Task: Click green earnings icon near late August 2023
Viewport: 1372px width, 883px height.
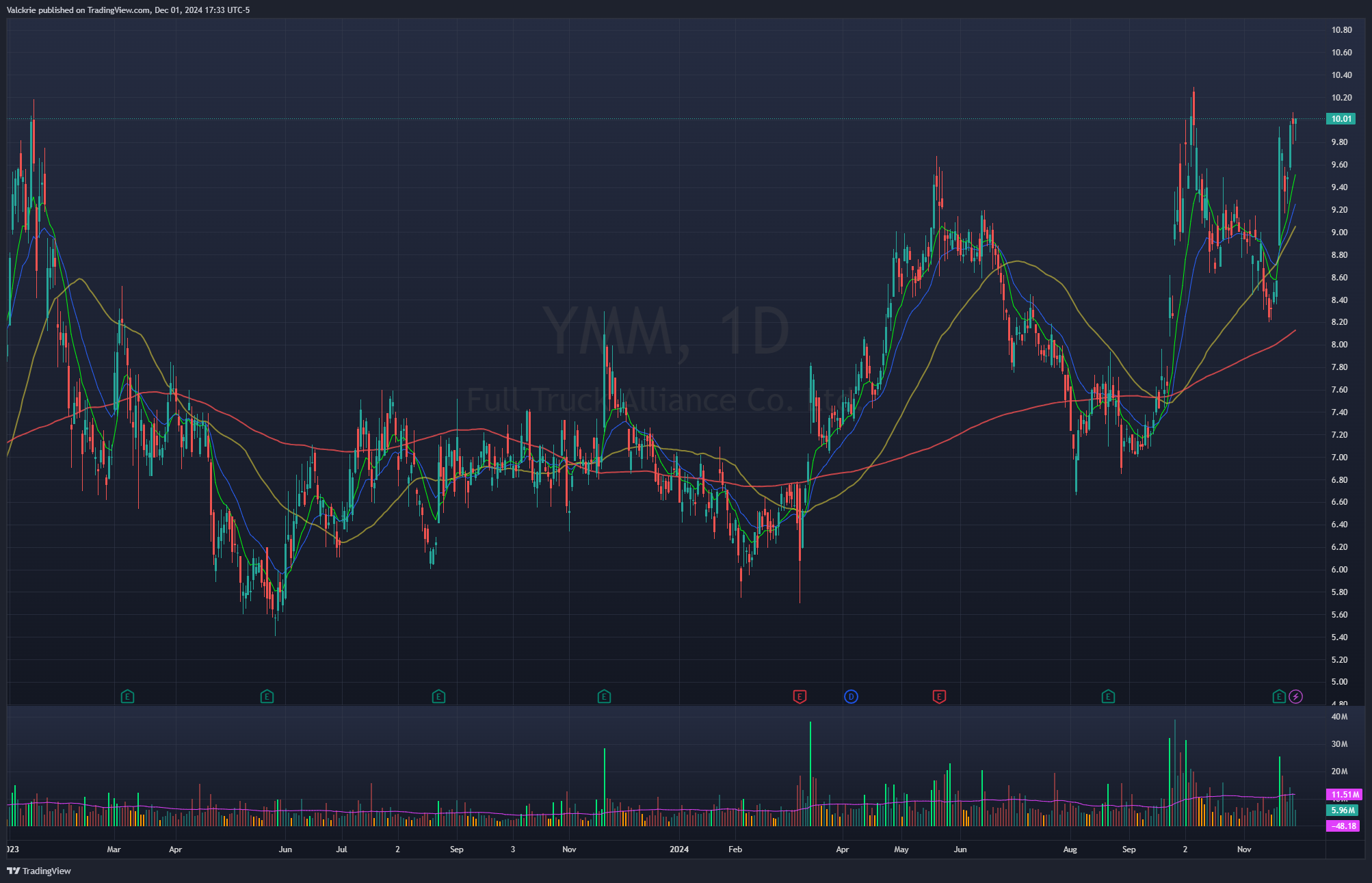Action: point(438,697)
